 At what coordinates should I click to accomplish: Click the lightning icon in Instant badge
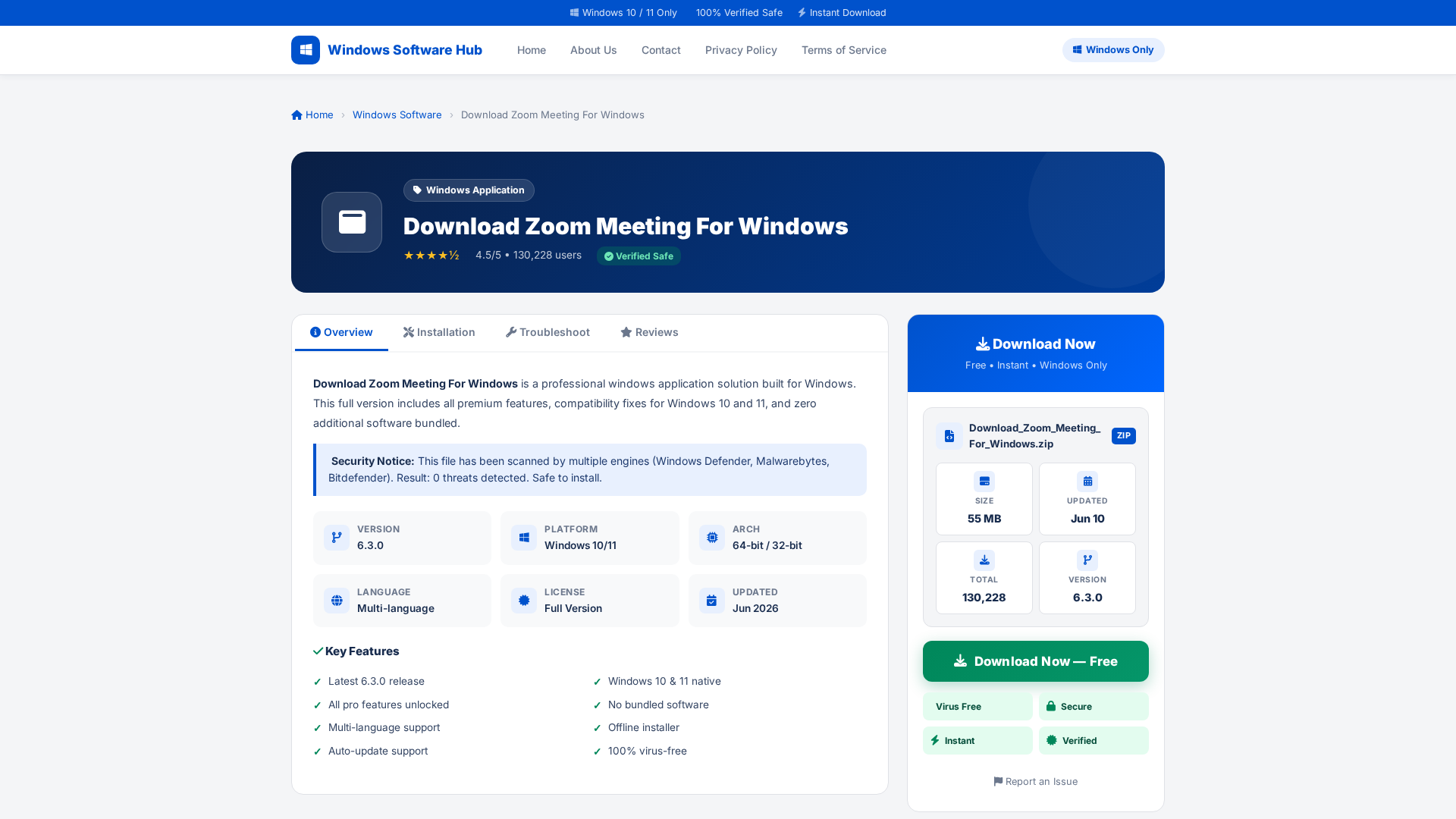[x=935, y=741]
